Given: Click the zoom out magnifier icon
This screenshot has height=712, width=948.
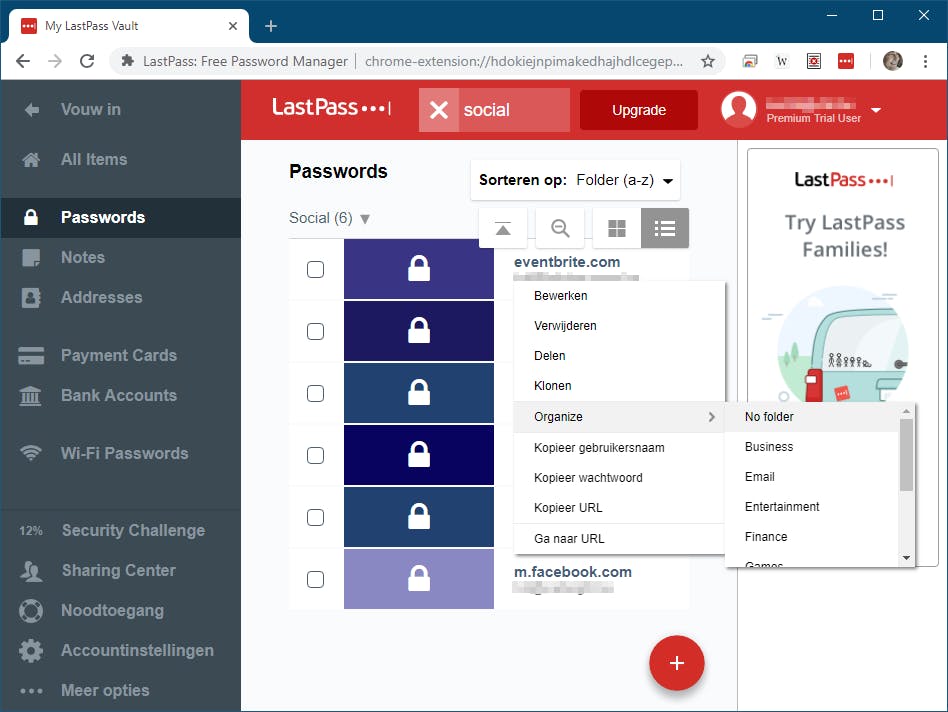Looking at the screenshot, I should click(559, 228).
